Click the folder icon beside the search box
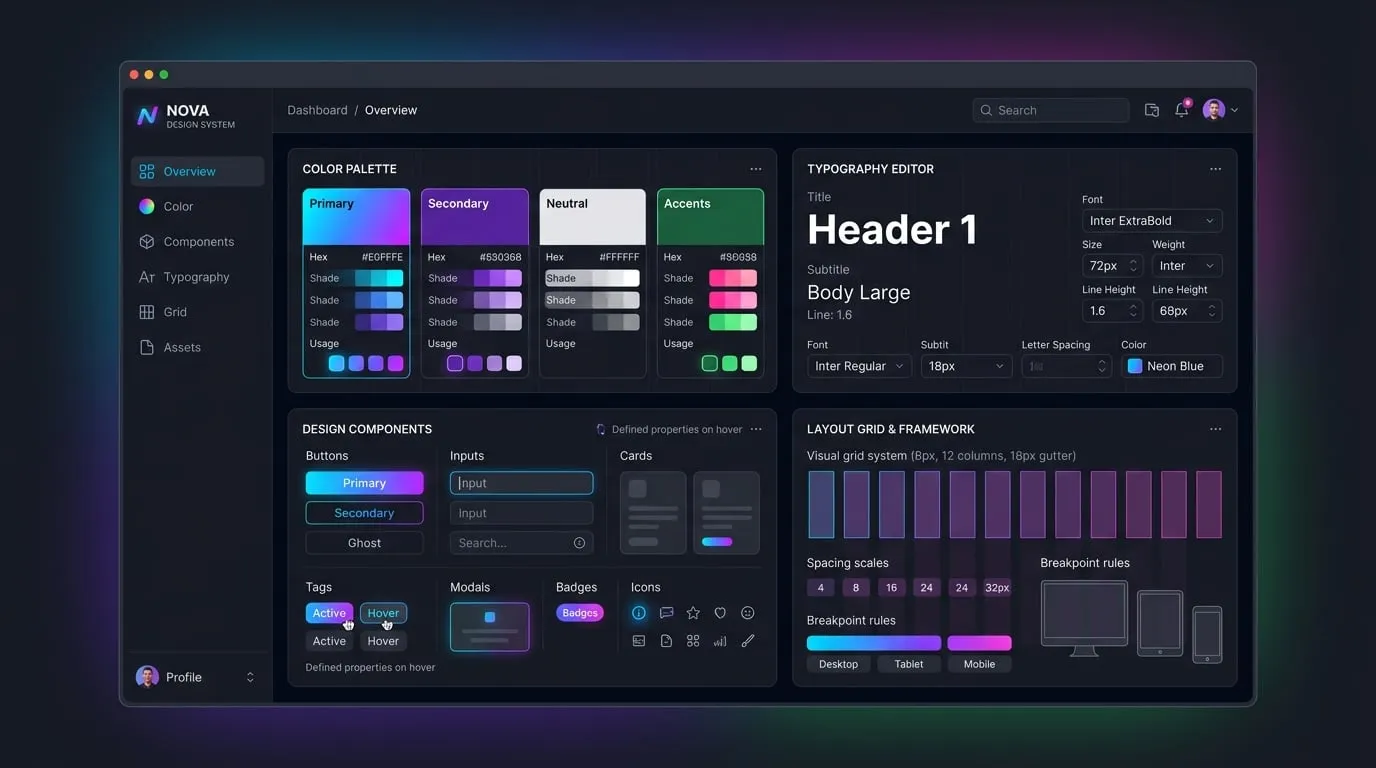The image size is (1376, 768). click(x=1152, y=110)
